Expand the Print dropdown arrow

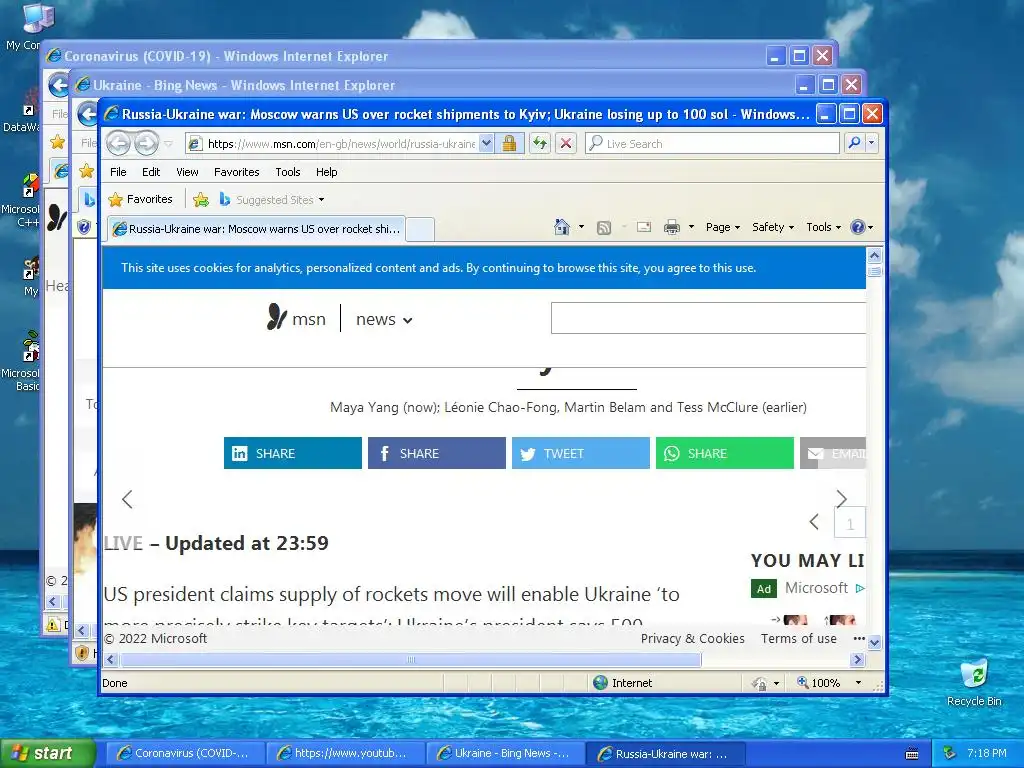(691, 227)
